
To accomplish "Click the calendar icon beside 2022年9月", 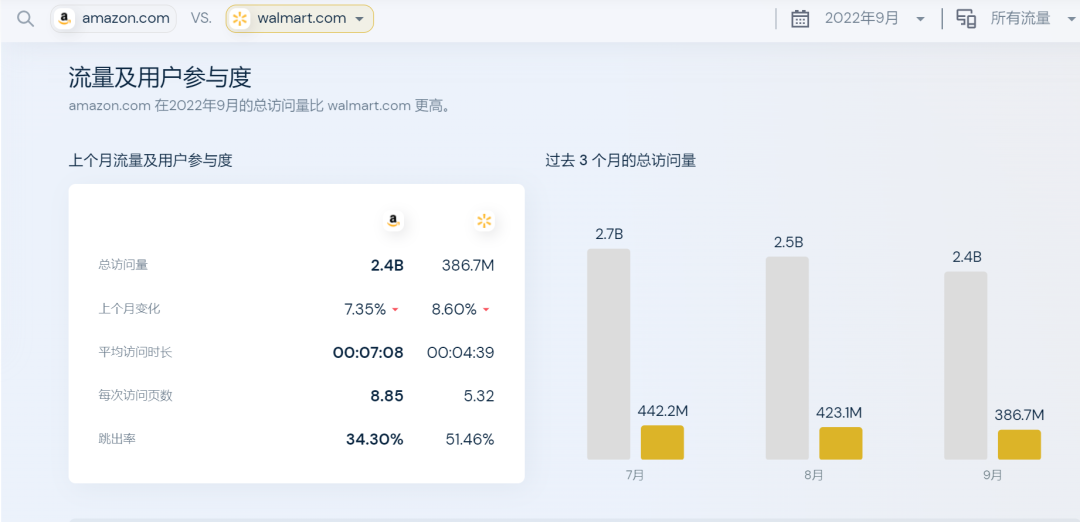I will tap(800, 19).
